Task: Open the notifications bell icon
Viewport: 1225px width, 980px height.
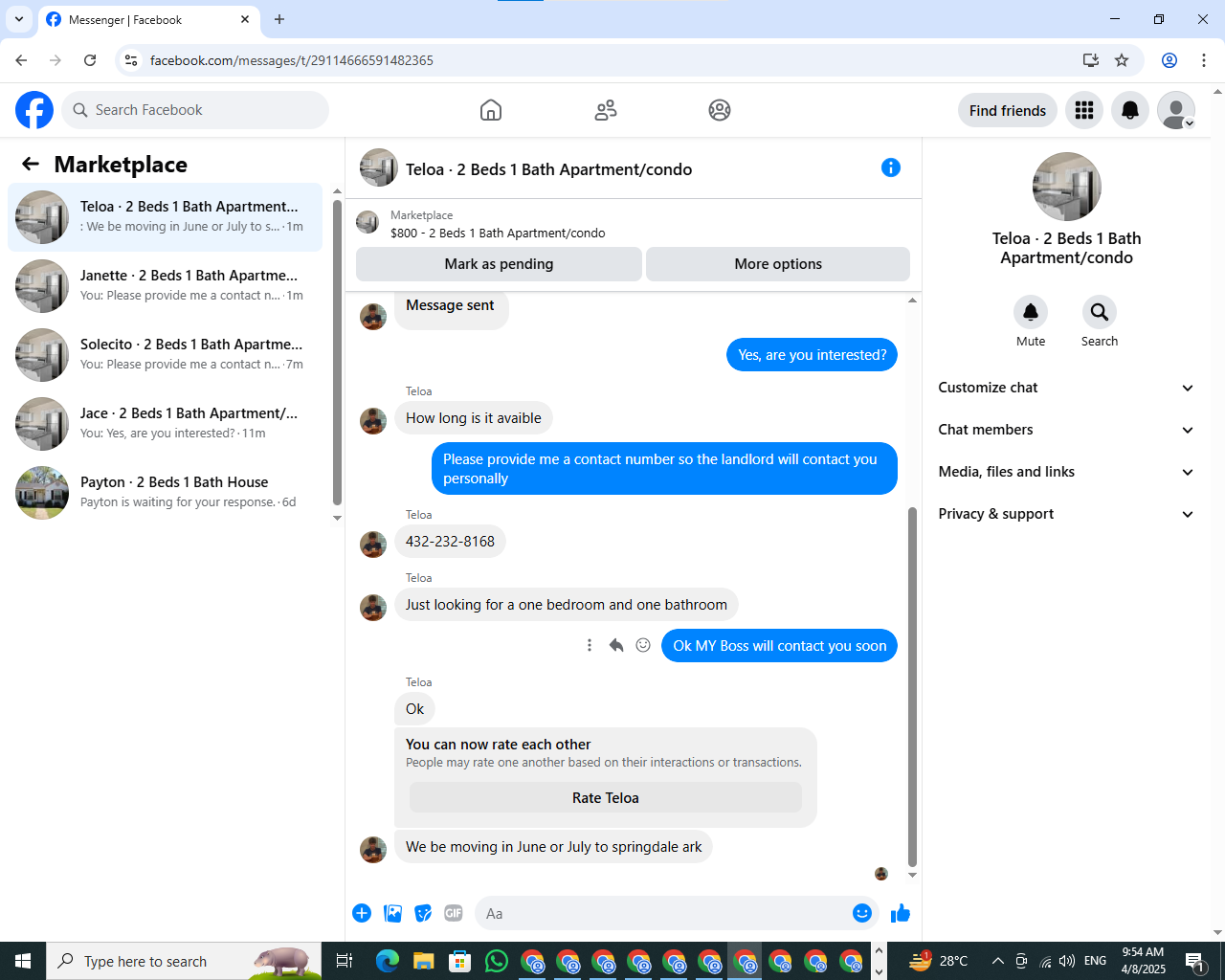Action: tap(1130, 110)
